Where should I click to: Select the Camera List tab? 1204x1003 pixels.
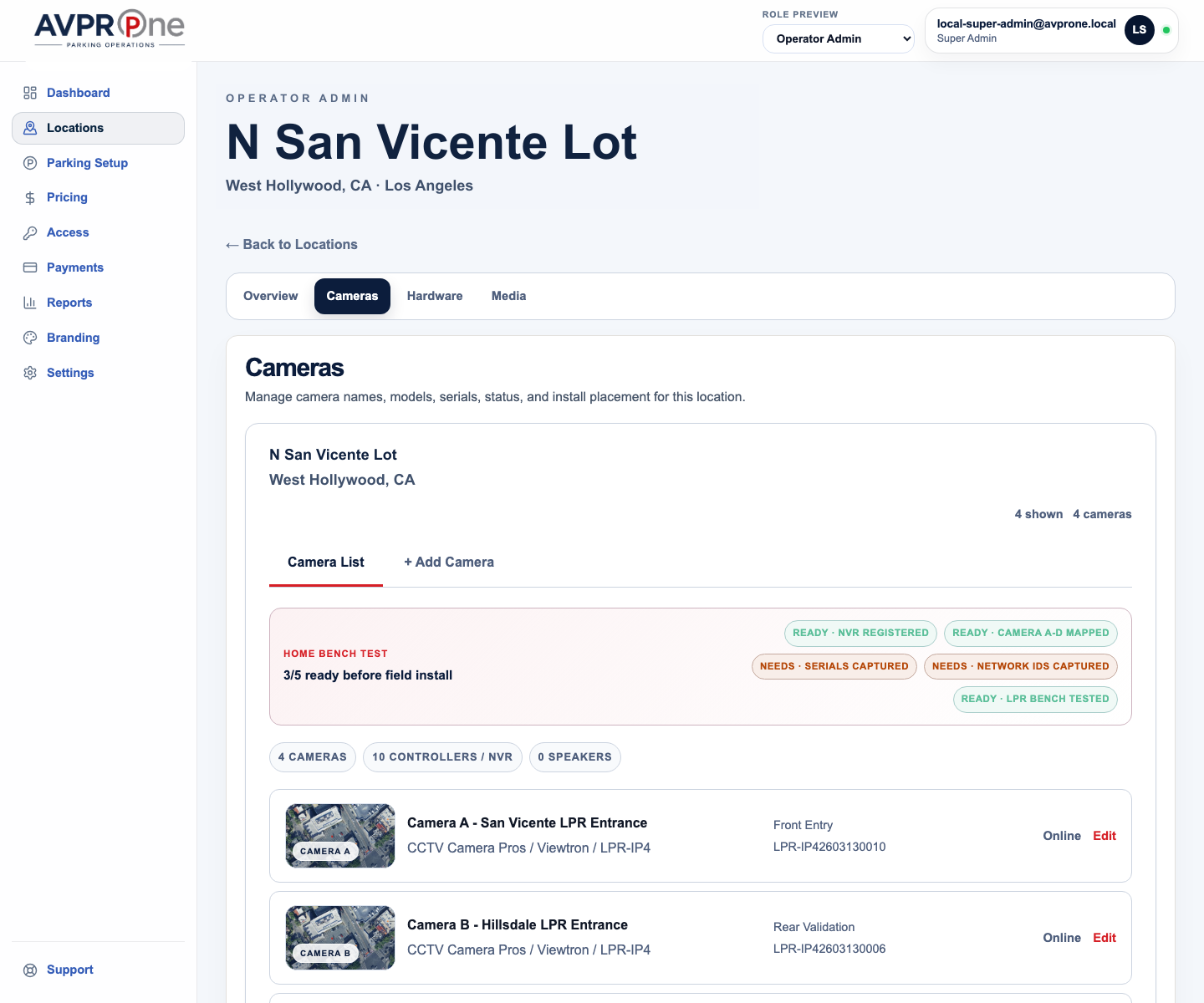pos(326,563)
